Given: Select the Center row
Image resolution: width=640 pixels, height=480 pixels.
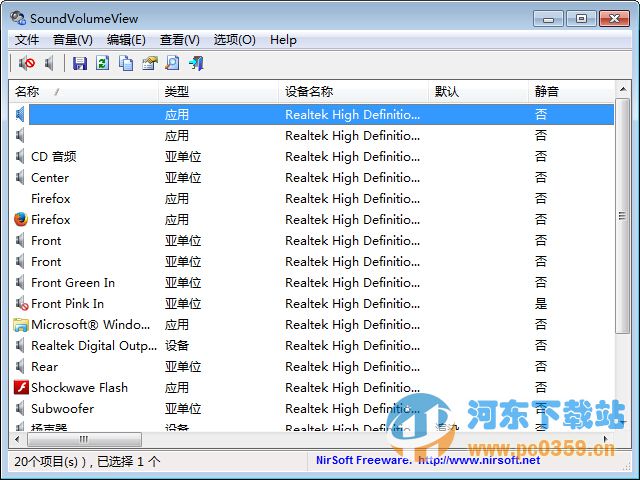Looking at the screenshot, I should click(x=312, y=178).
